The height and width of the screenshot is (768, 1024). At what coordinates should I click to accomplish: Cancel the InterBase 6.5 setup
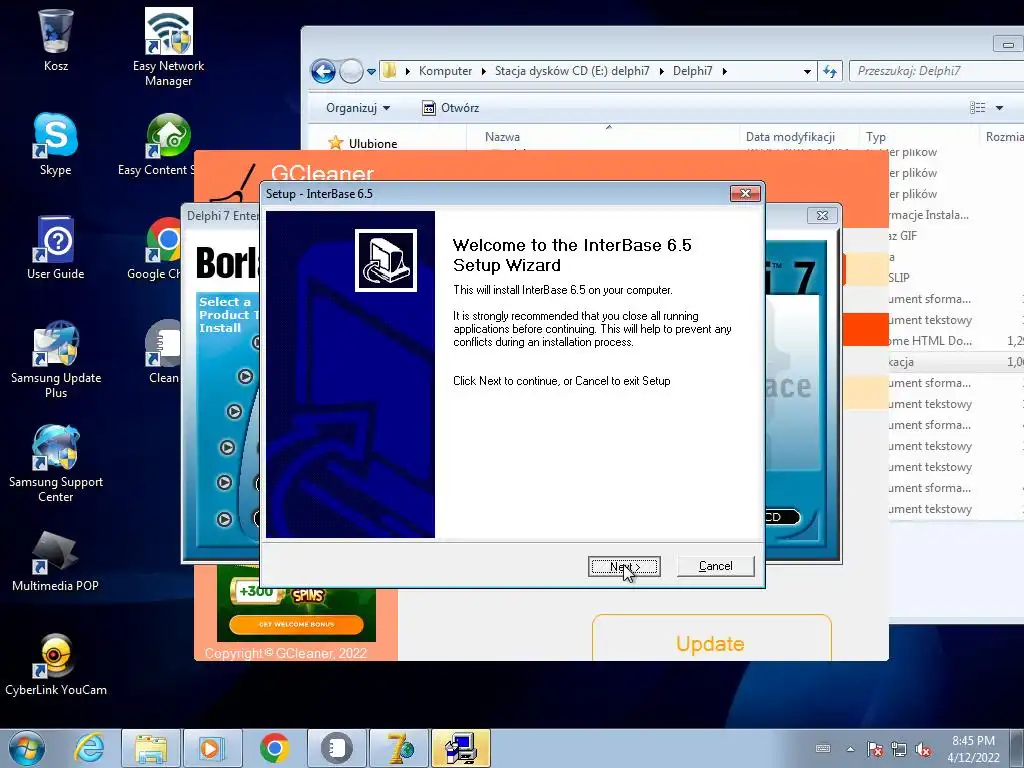pyautogui.click(x=715, y=566)
